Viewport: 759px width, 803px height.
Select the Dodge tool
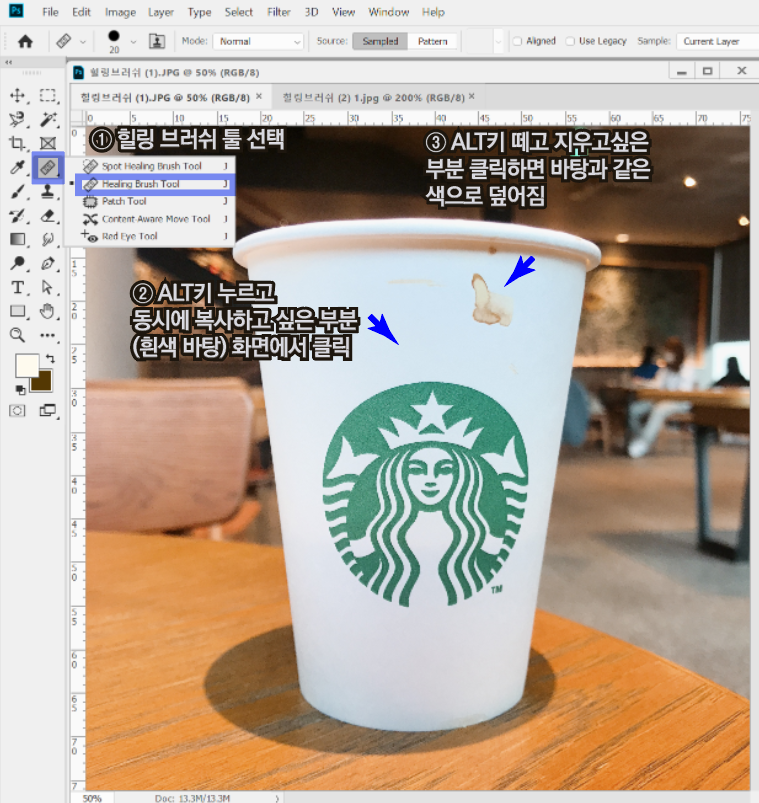click(x=17, y=263)
